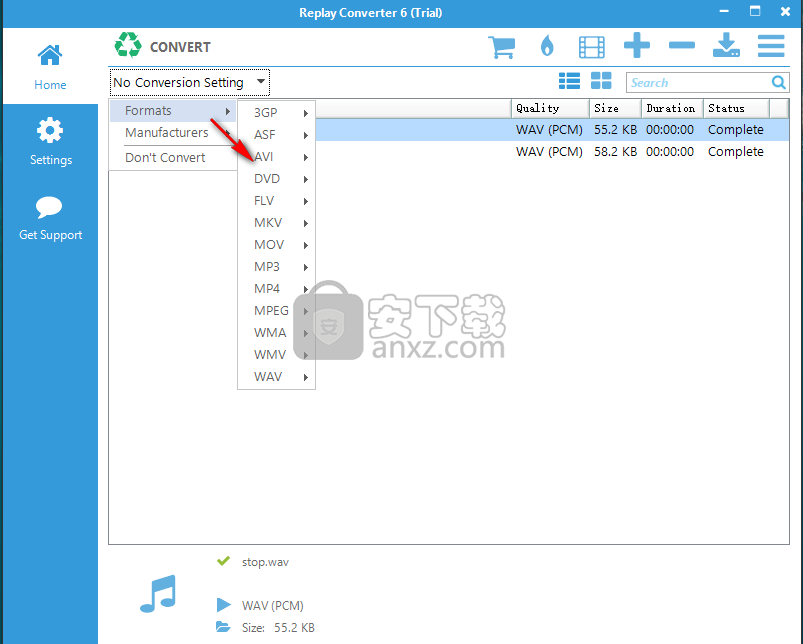803x644 pixels.
Task: Click the green recycle Convert icon
Action: (128, 45)
